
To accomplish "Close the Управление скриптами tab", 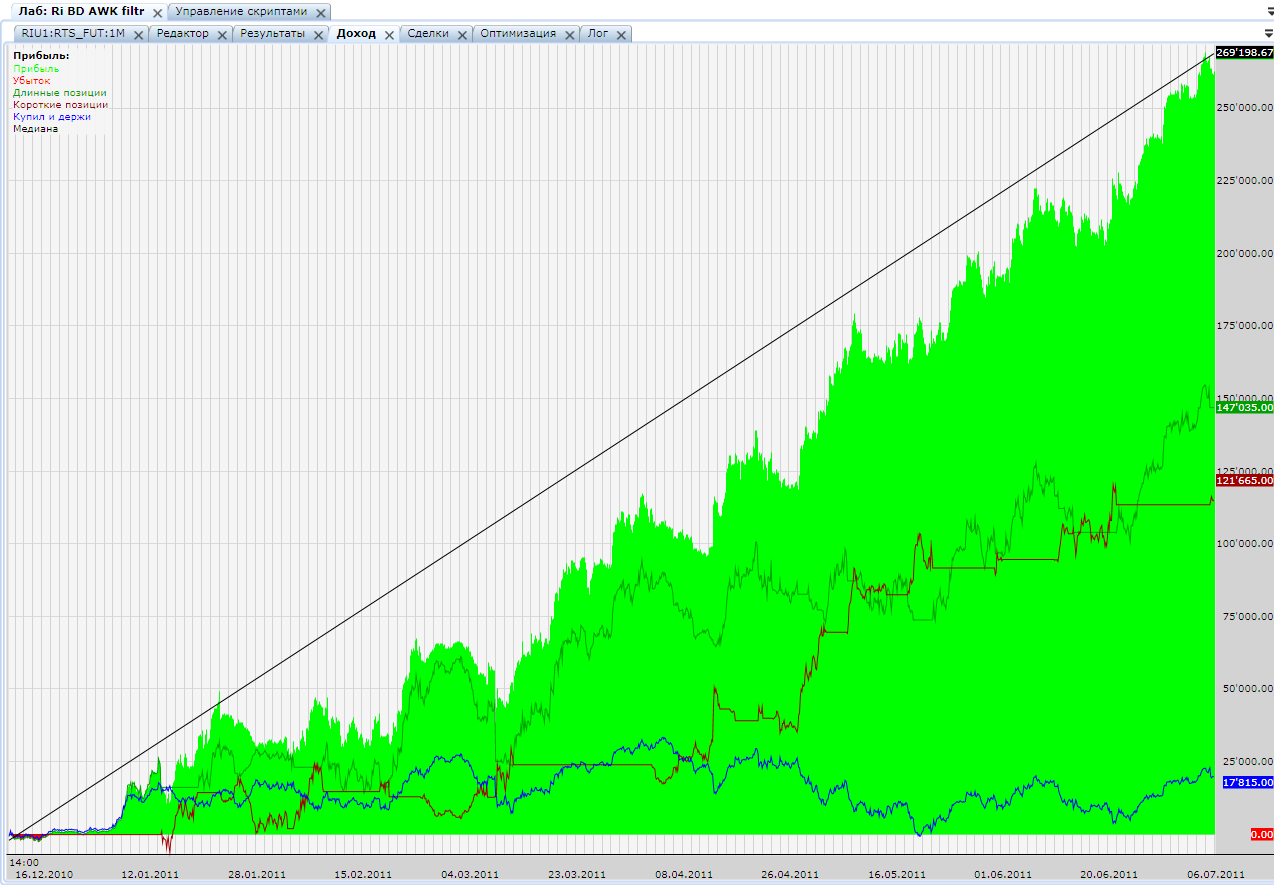I will click(320, 13).
